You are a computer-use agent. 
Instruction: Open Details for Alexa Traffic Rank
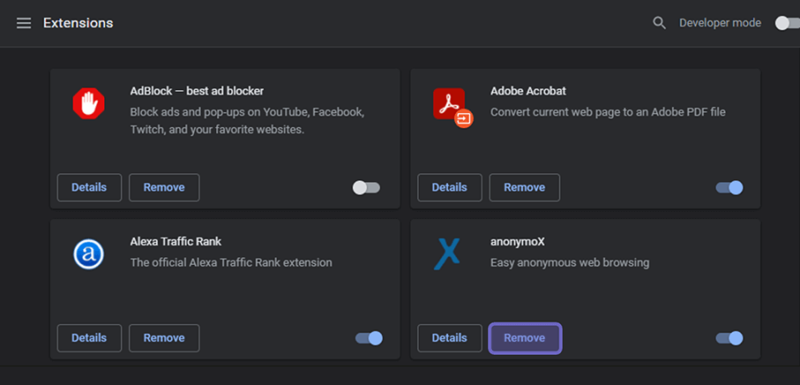tap(89, 338)
